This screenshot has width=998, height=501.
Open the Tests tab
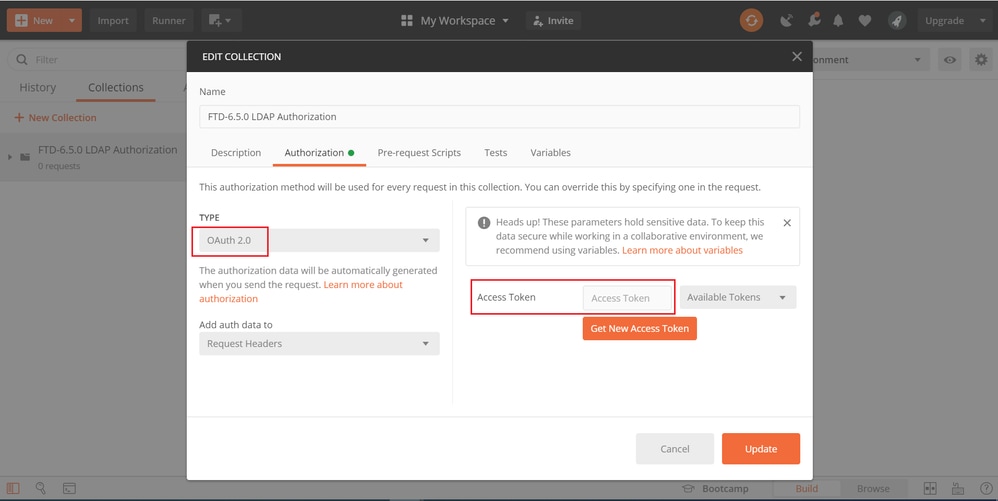pos(495,153)
